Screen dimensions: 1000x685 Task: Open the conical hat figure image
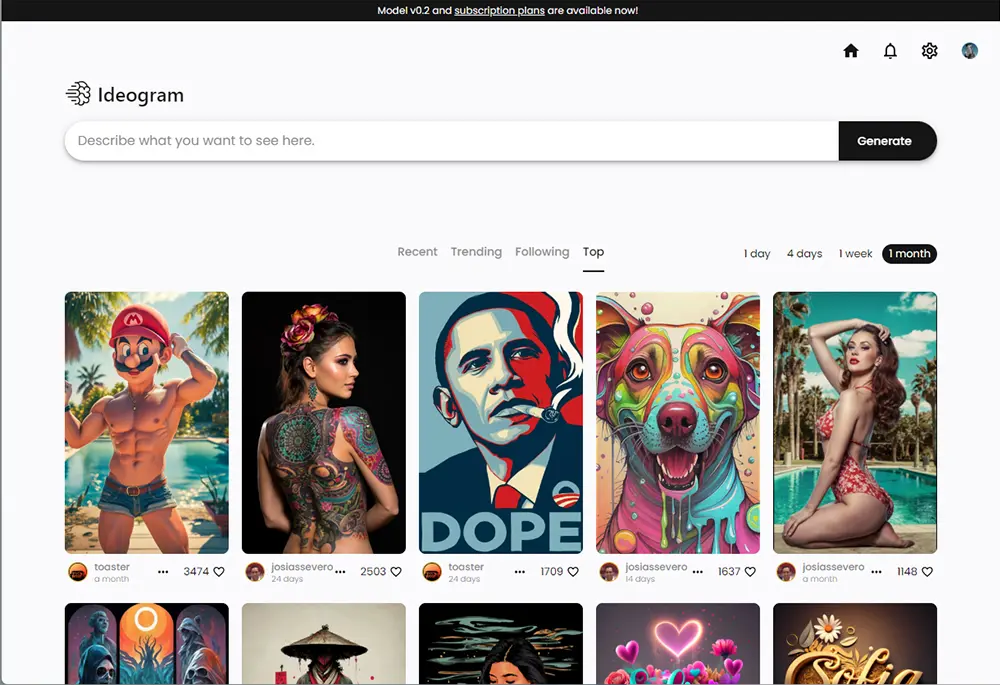point(324,644)
